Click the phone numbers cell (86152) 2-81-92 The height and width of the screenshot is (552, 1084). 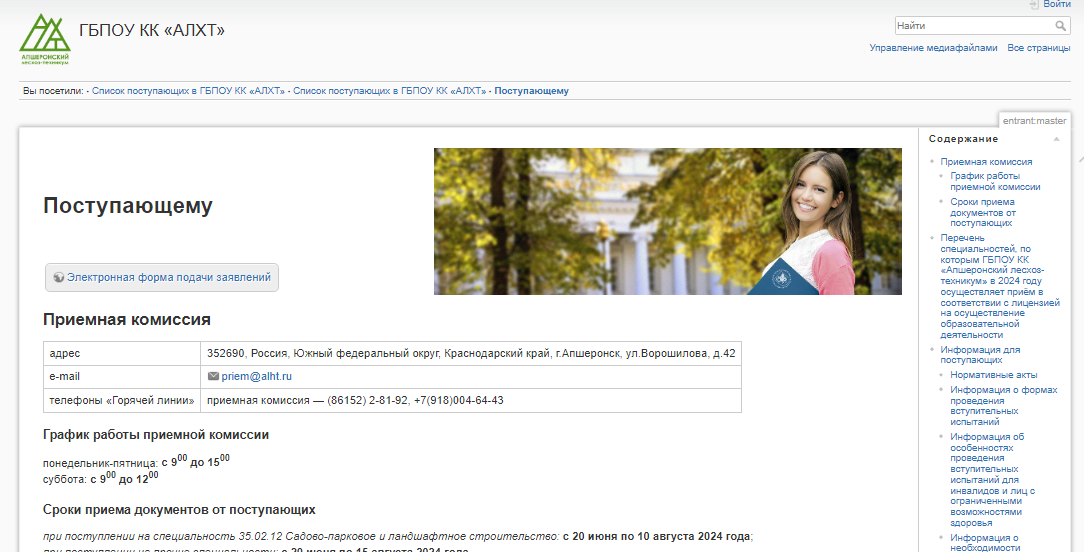471,401
